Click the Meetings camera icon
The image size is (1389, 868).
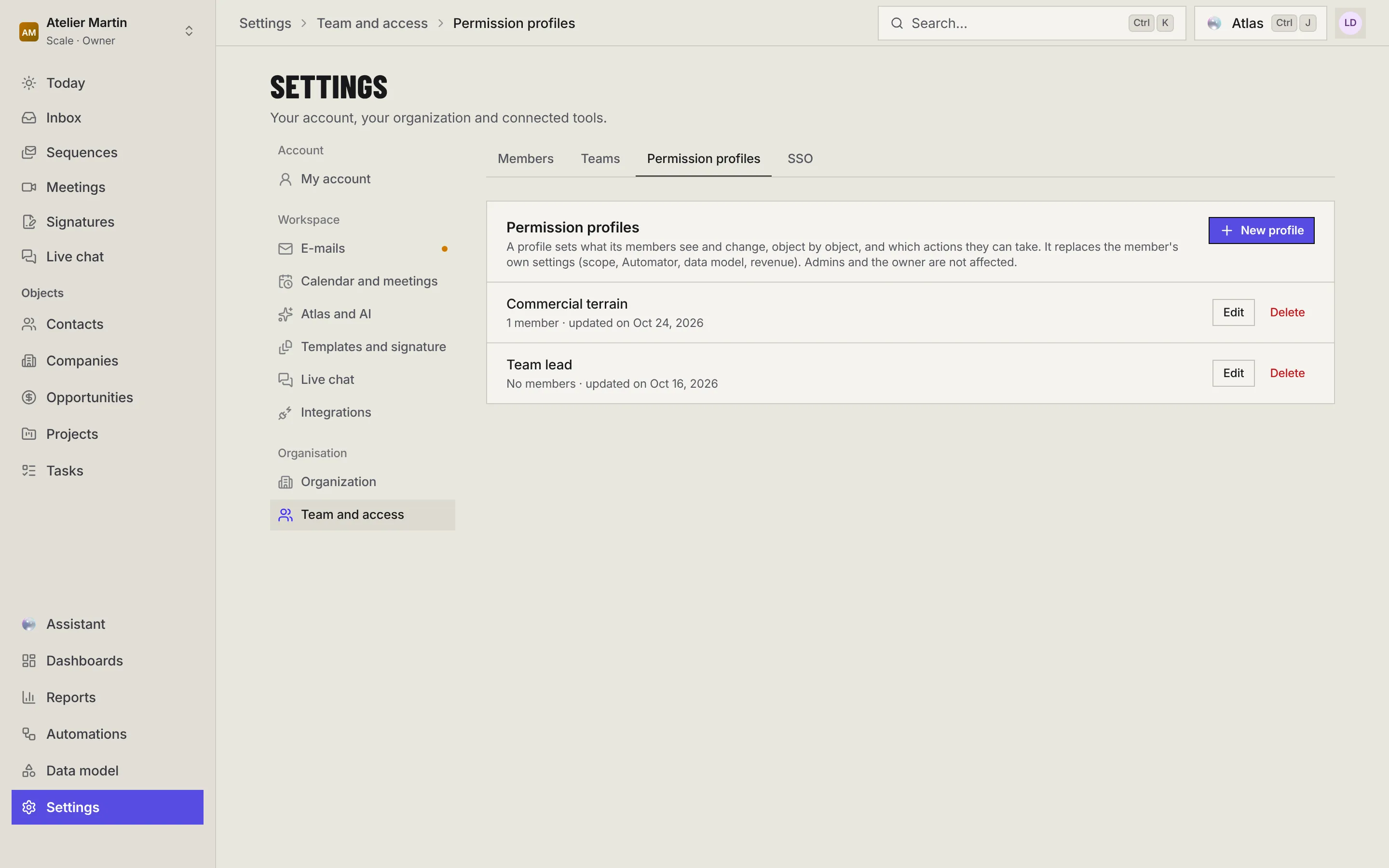point(29,187)
